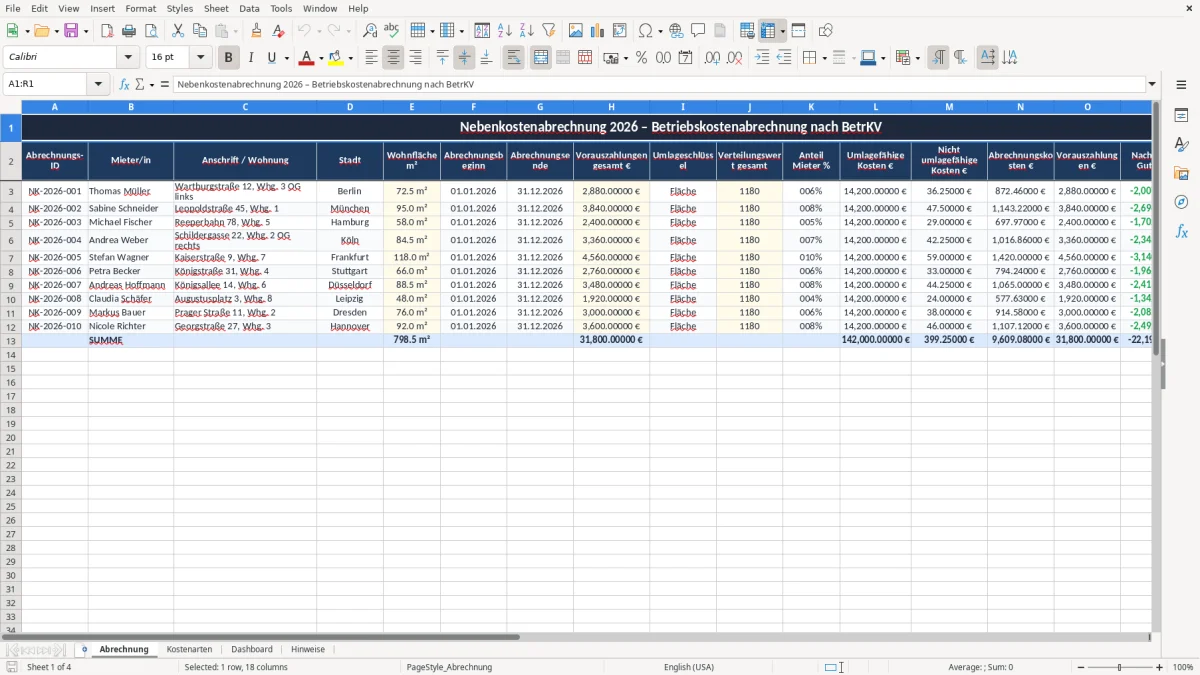Image resolution: width=1200 pixels, height=675 pixels.
Task: Expand the formula bar arrow
Action: click(x=1153, y=84)
